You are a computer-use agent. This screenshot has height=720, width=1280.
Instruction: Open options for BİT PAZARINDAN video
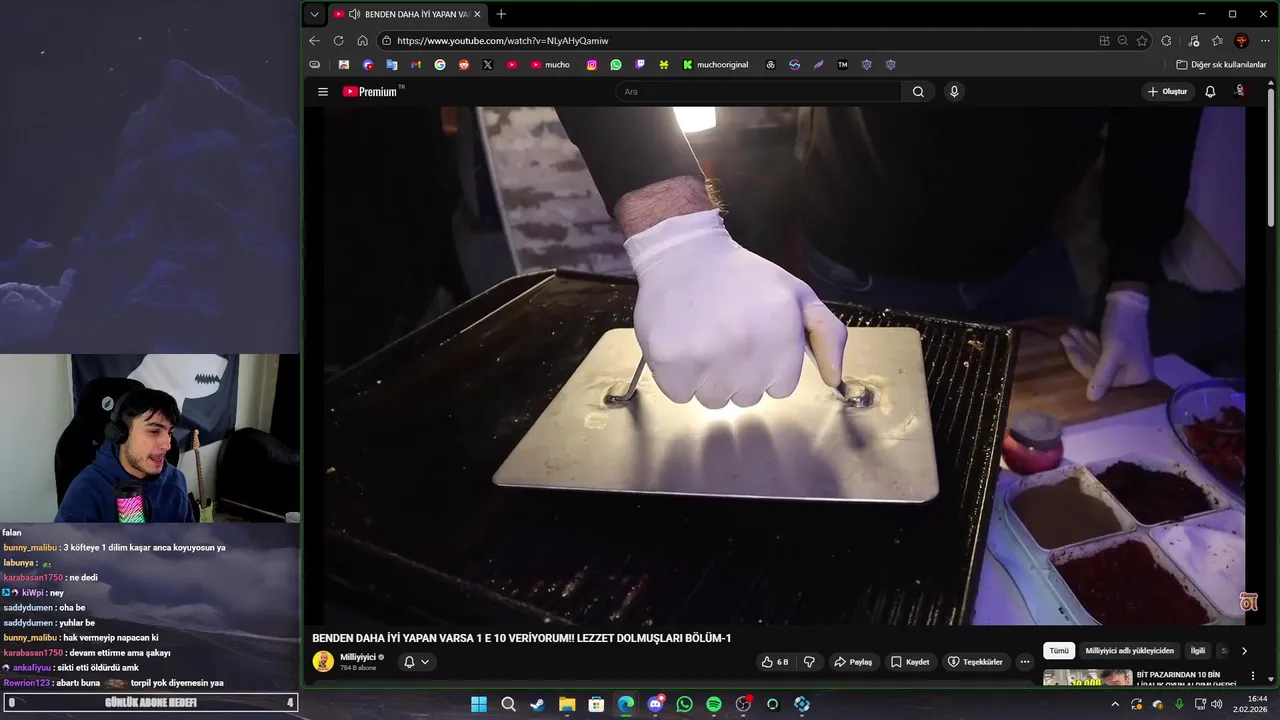1252,676
